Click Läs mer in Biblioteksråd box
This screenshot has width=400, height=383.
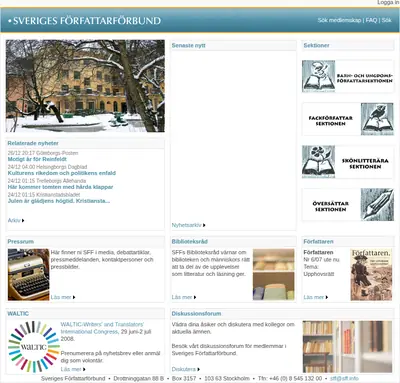point(184,297)
